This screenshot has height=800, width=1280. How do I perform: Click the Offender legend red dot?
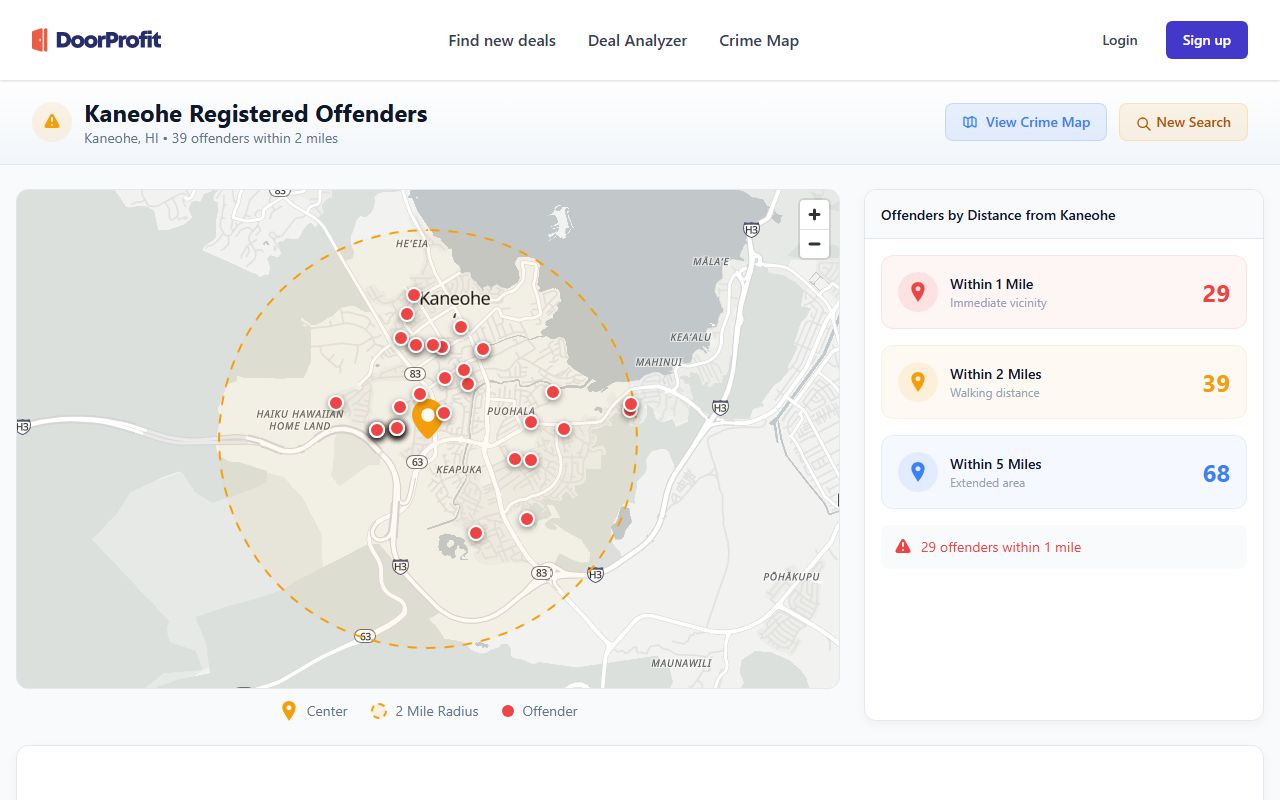pos(508,711)
